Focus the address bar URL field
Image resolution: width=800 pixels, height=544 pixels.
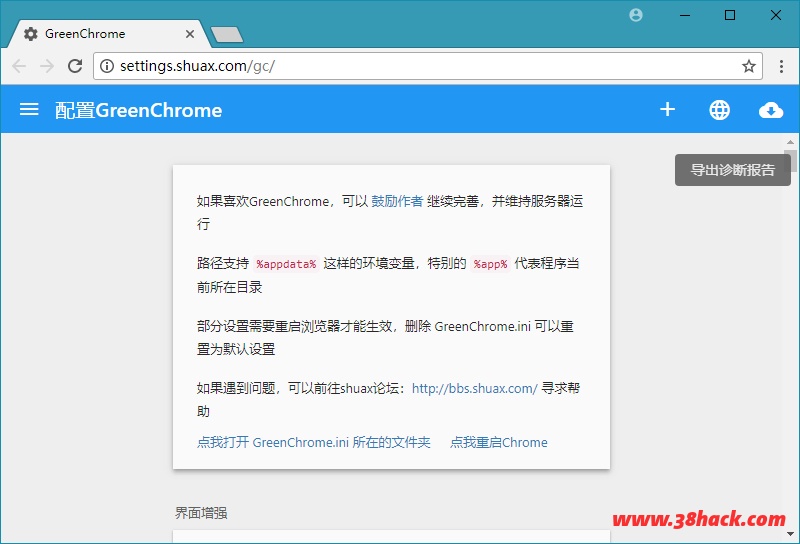[x=428, y=66]
